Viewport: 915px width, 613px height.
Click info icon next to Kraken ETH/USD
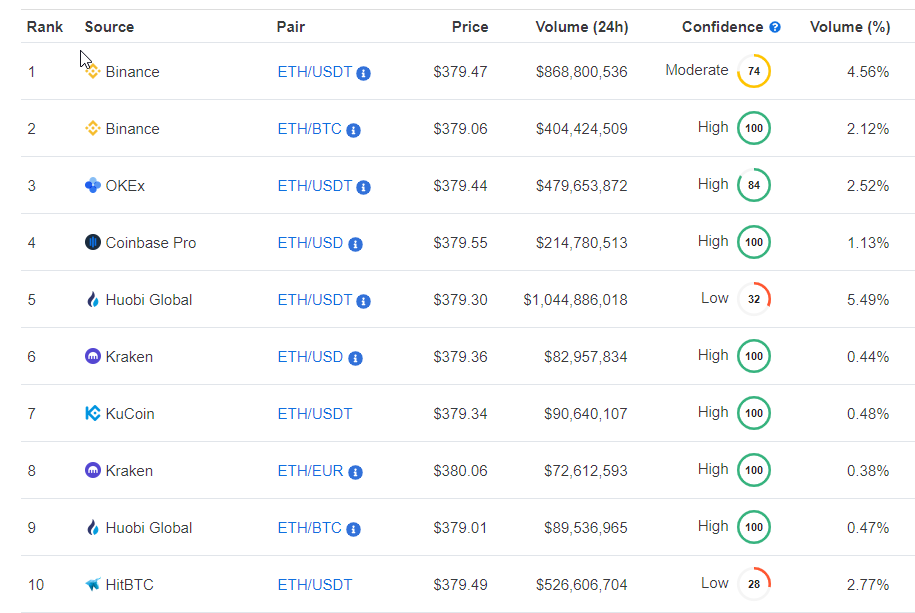click(x=355, y=358)
